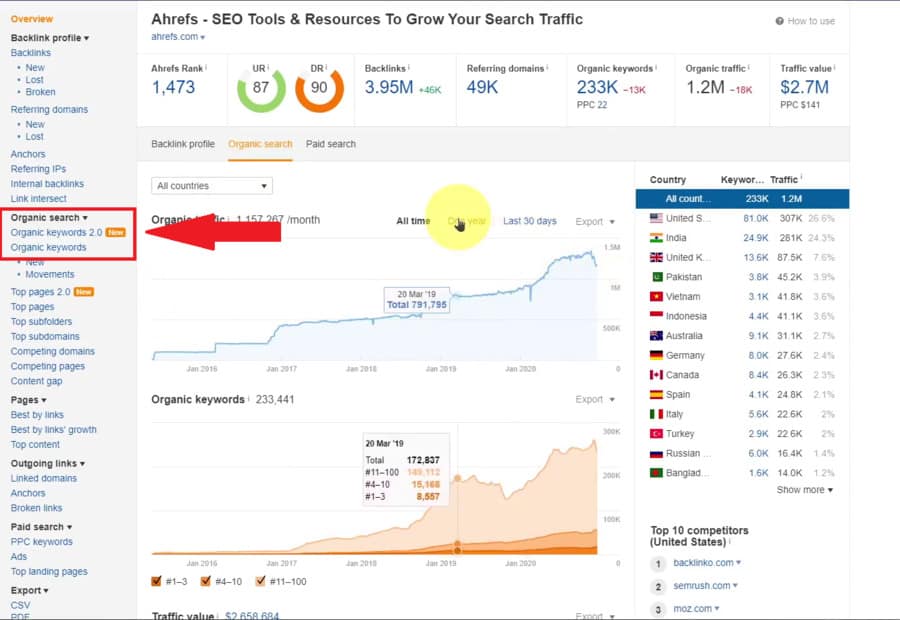Image resolution: width=900 pixels, height=620 pixels.
Task: Click the Backlinks count 3.95M
Action: click(389, 87)
